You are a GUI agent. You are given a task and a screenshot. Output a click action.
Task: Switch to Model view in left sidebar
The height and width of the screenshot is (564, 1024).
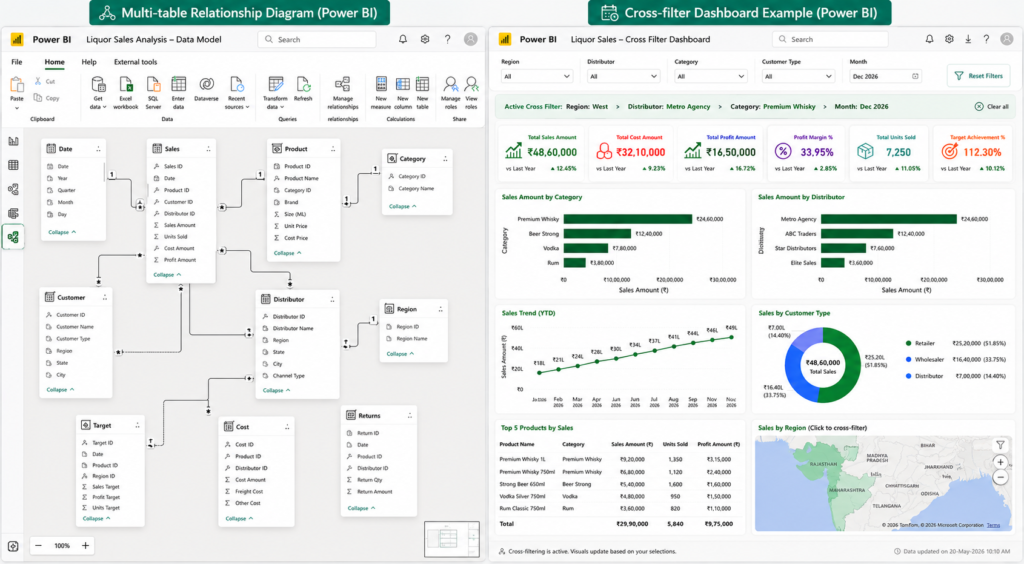click(x=13, y=237)
